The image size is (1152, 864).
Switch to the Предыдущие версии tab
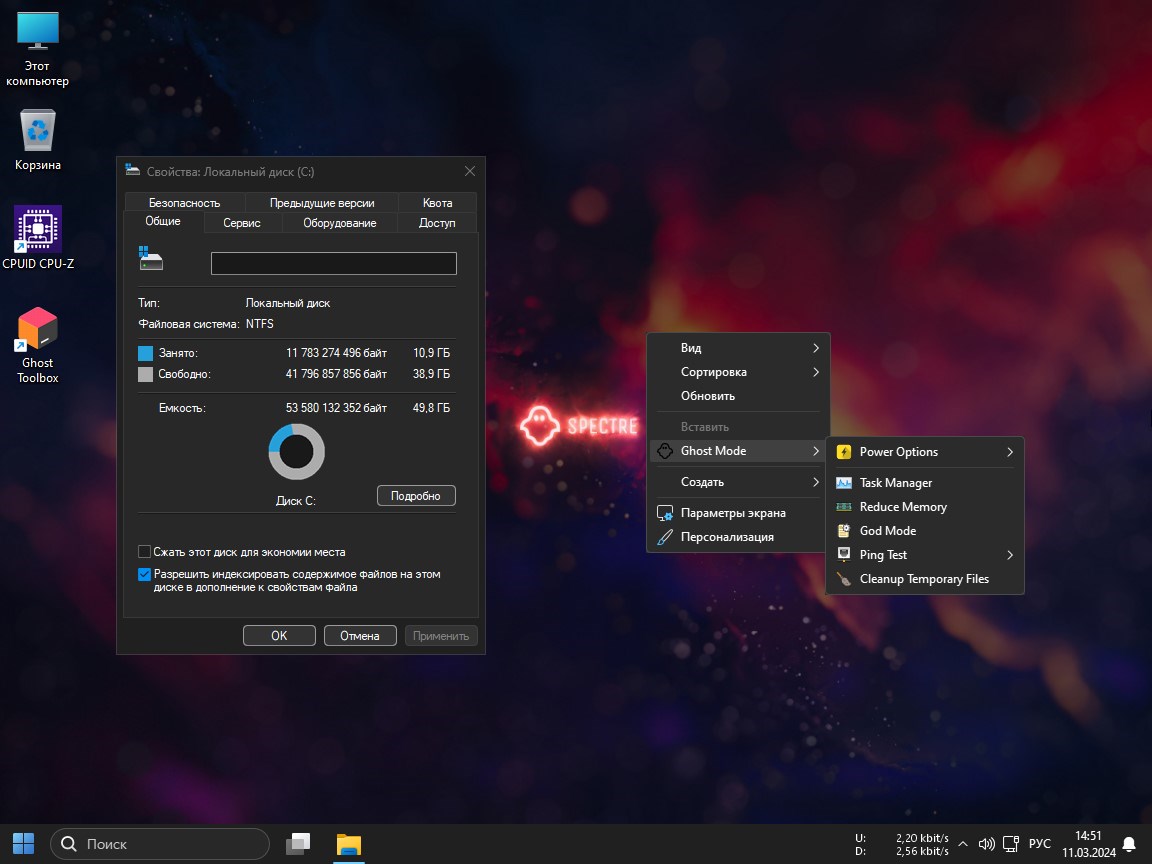(x=322, y=203)
